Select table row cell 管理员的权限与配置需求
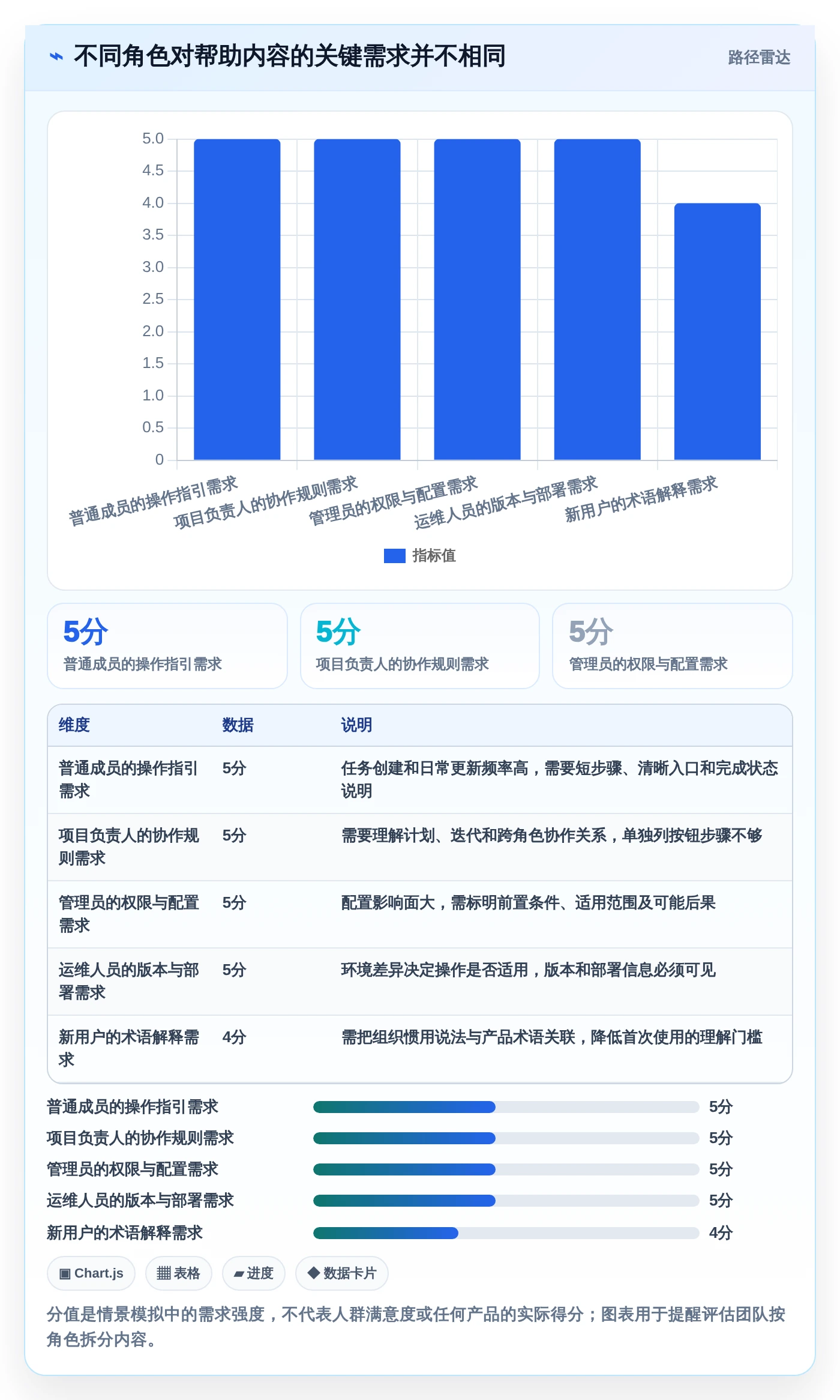Viewport: 840px width, 1400px height. [128, 914]
